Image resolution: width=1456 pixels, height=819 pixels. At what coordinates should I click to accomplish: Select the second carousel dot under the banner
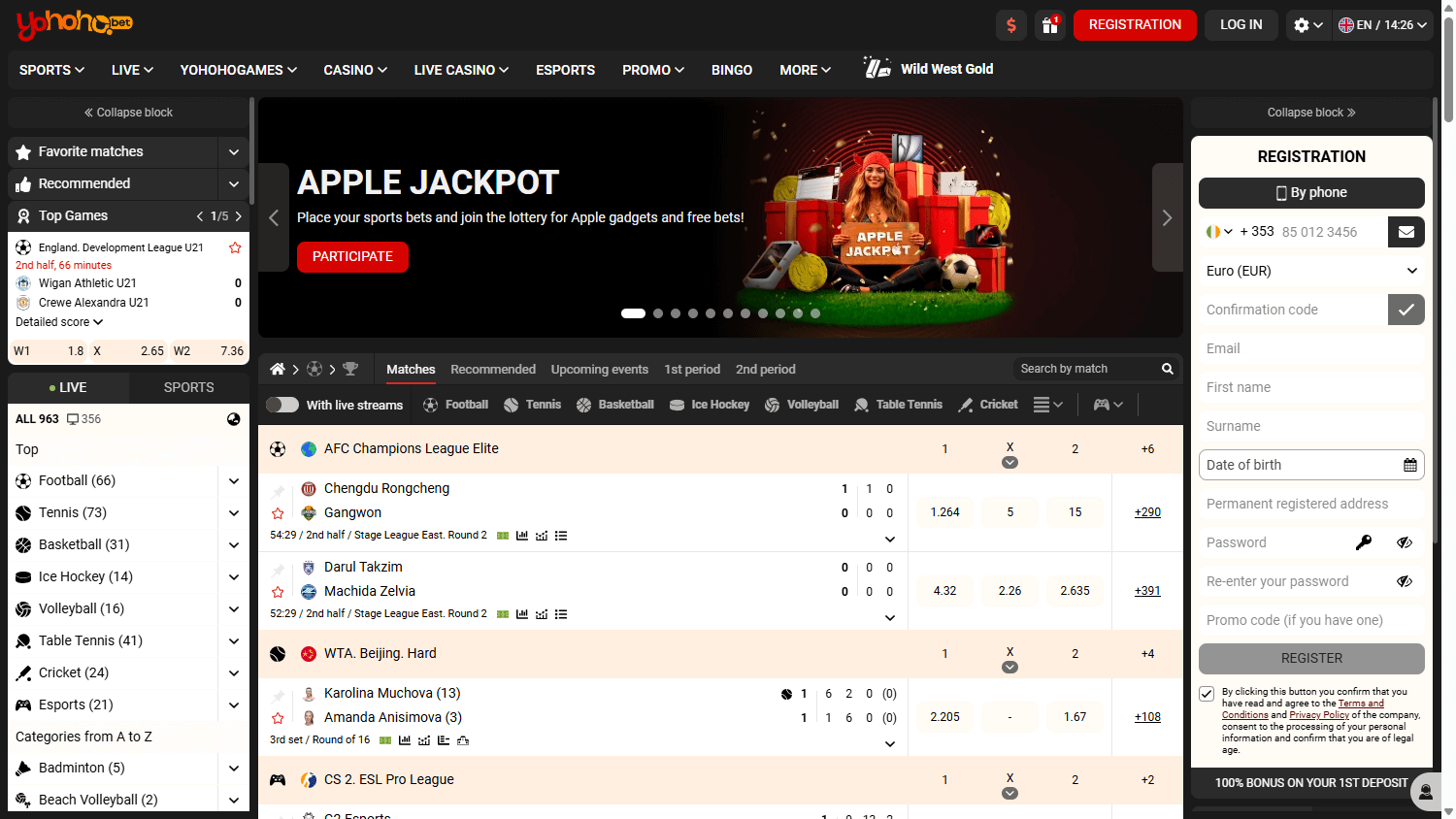click(x=657, y=313)
